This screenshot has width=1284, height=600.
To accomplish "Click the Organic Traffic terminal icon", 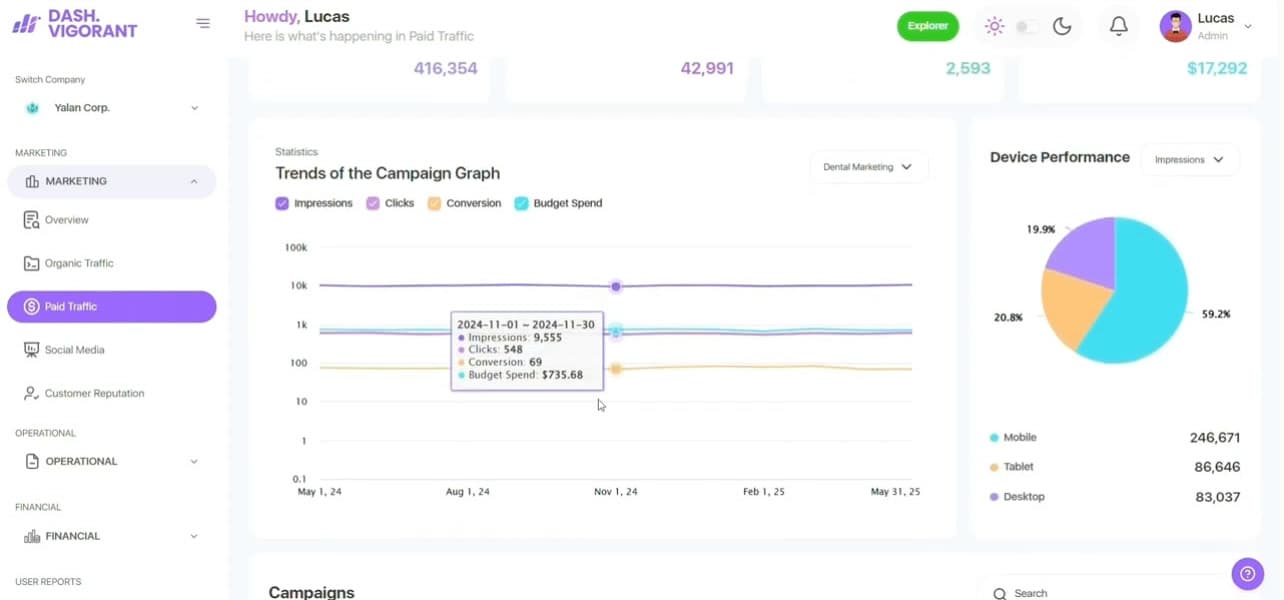I will (x=31, y=263).
